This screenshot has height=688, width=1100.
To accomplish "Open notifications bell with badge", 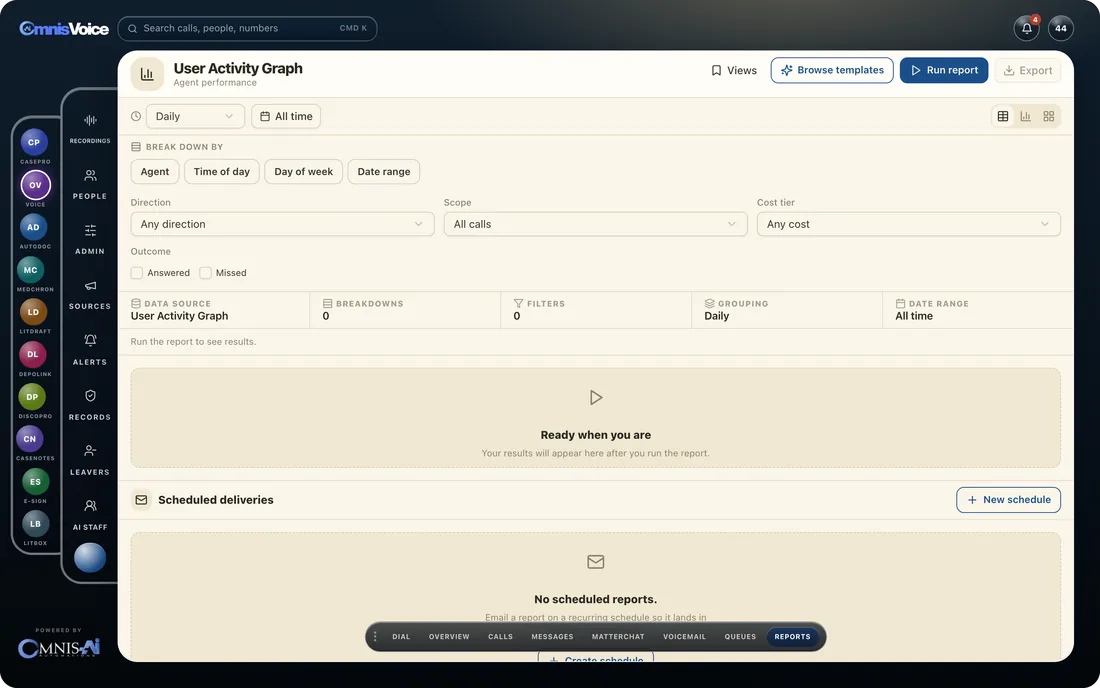I will click(1026, 28).
